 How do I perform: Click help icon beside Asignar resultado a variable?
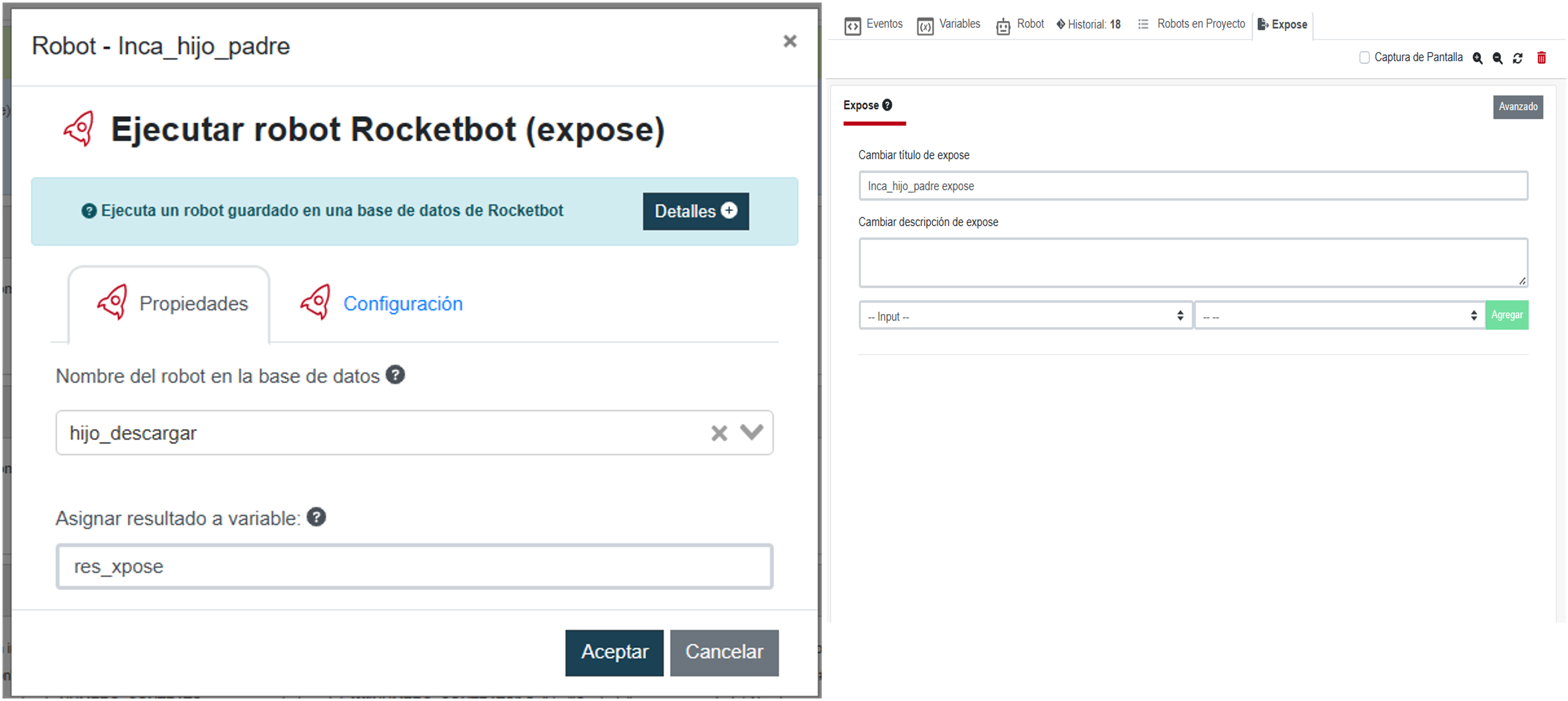[317, 517]
